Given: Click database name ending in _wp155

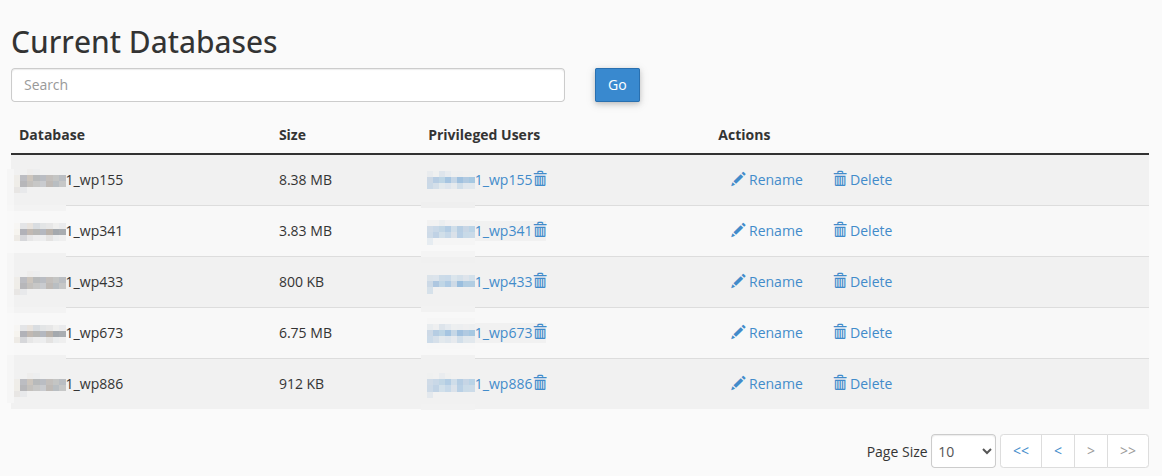Looking at the screenshot, I should coord(71,179).
